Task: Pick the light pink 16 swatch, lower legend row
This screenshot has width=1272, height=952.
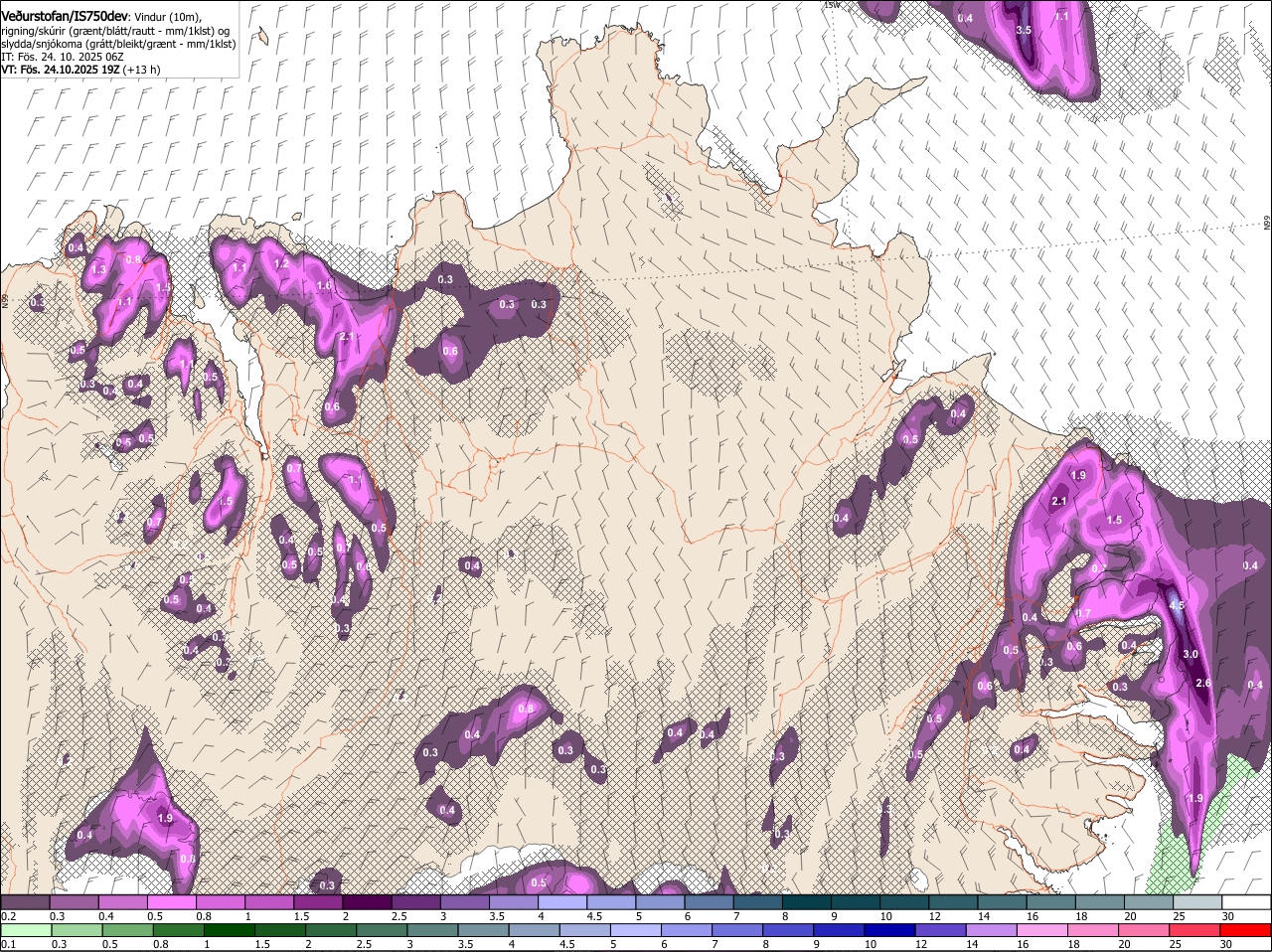Action: 1045,930
